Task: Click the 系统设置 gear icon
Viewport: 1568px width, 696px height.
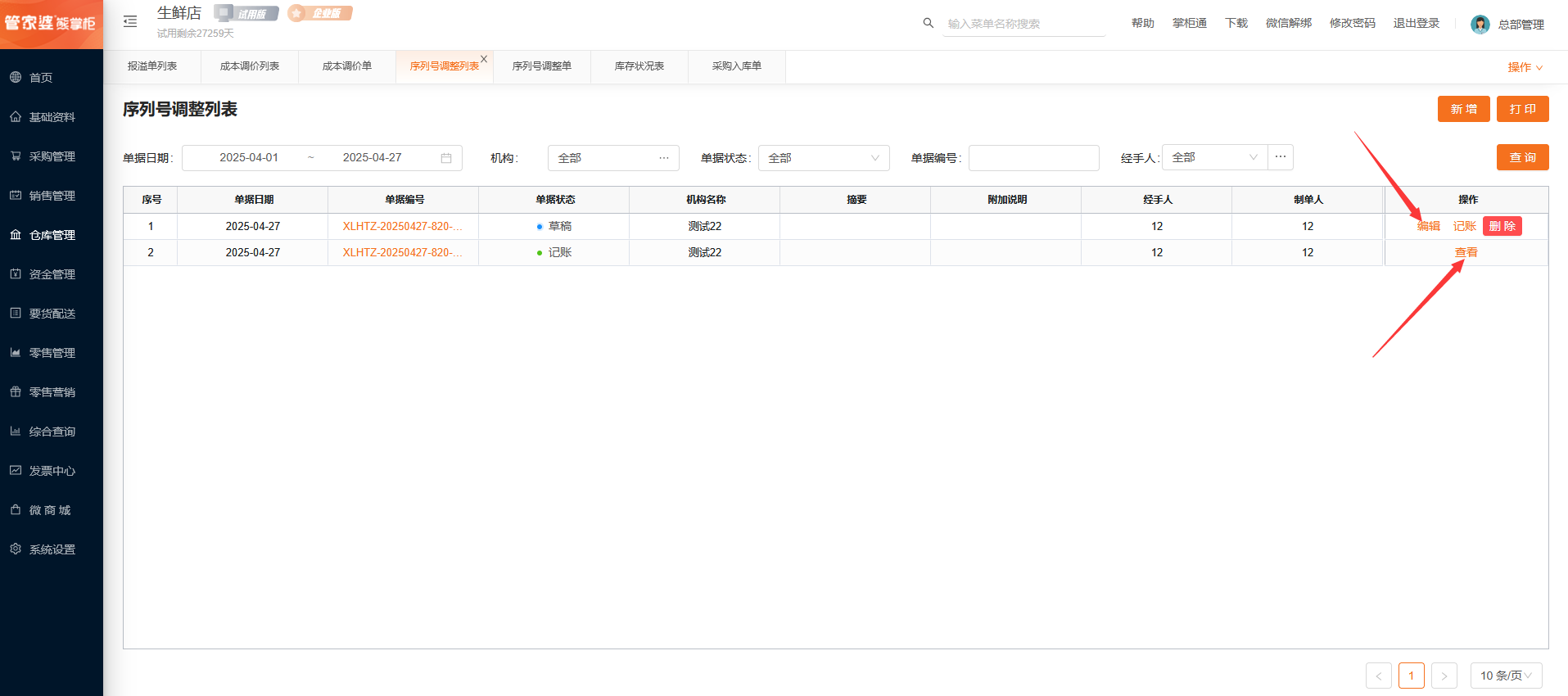Action: tap(16, 549)
